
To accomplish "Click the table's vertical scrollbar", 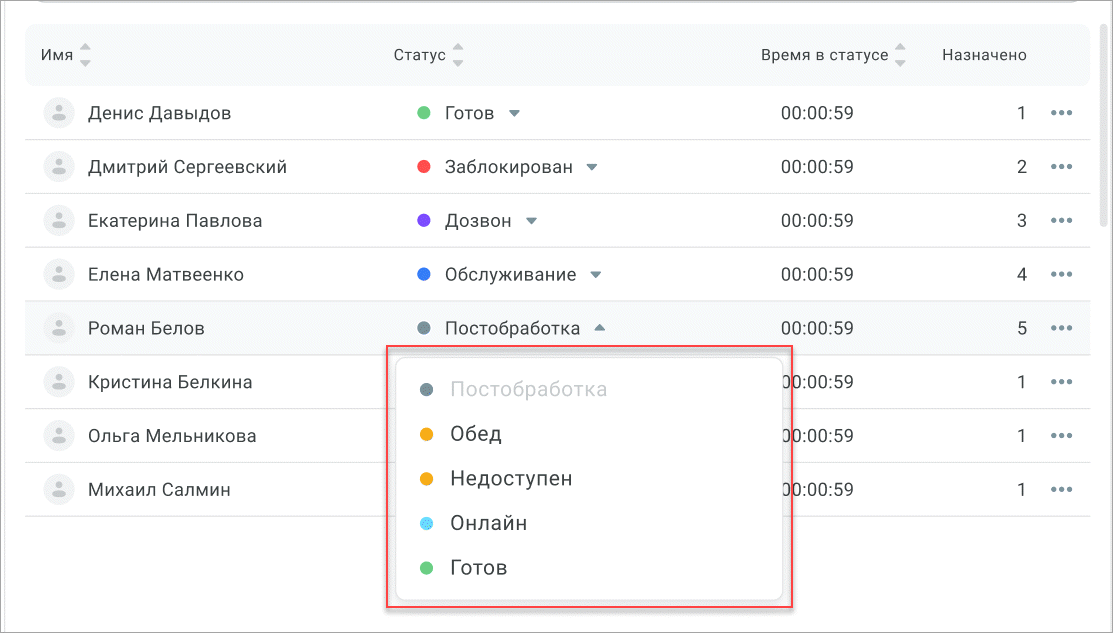I will [x=1104, y=124].
